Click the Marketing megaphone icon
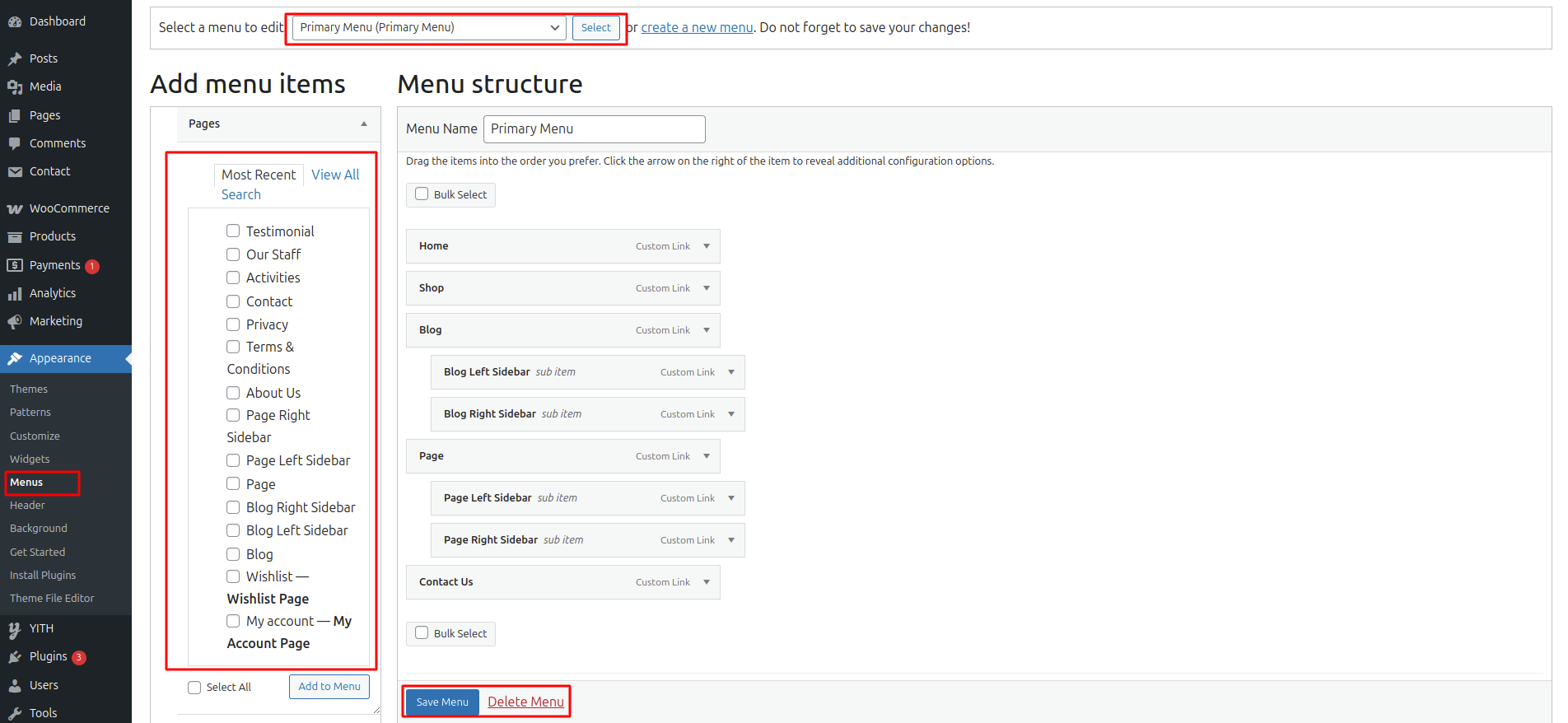This screenshot has width=1568, height=723. click(15, 321)
